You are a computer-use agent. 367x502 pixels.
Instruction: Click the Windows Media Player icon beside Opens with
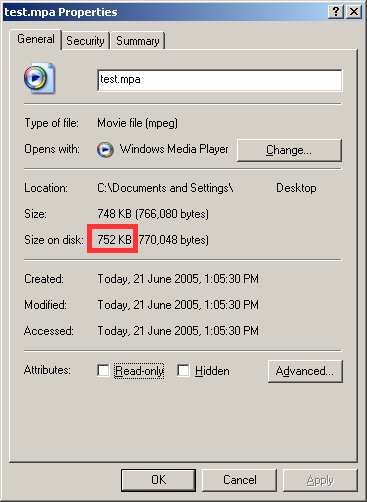(105, 150)
